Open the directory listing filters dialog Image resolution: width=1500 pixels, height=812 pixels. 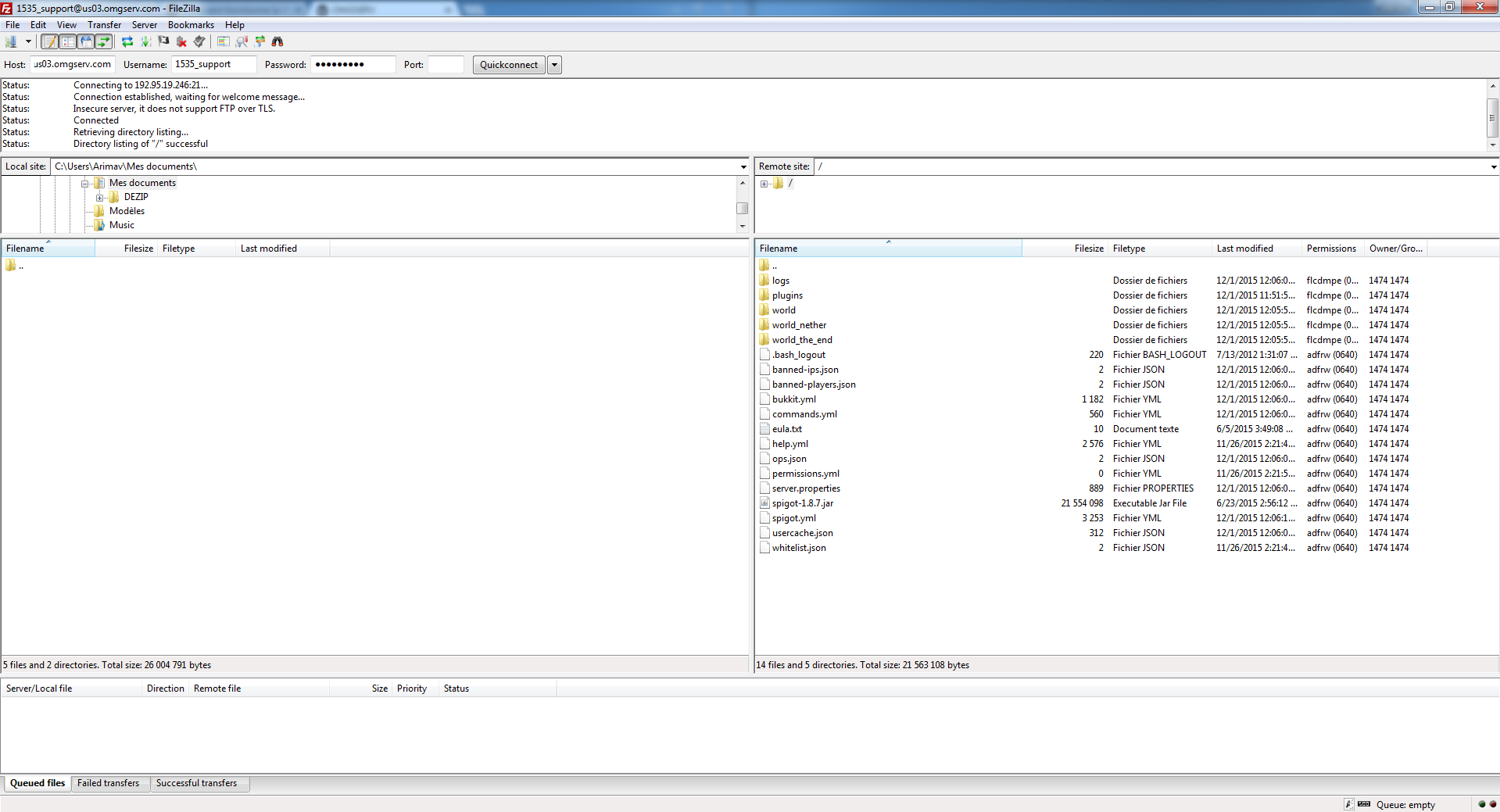click(x=224, y=41)
